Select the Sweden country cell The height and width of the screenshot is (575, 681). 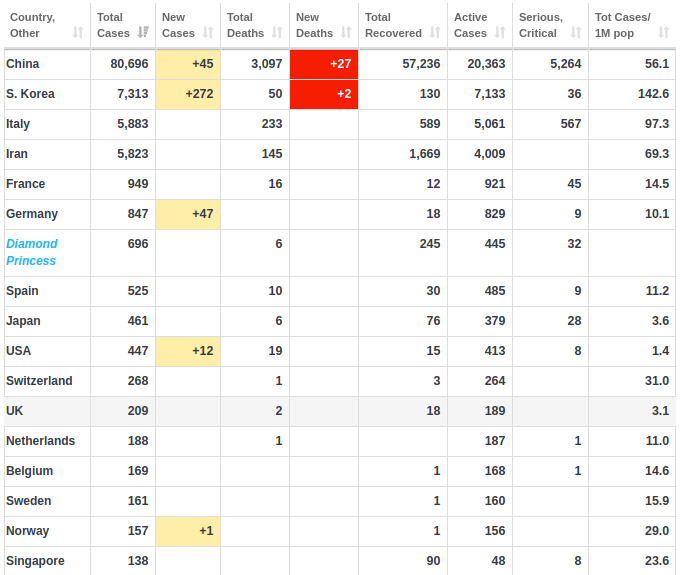47,501
